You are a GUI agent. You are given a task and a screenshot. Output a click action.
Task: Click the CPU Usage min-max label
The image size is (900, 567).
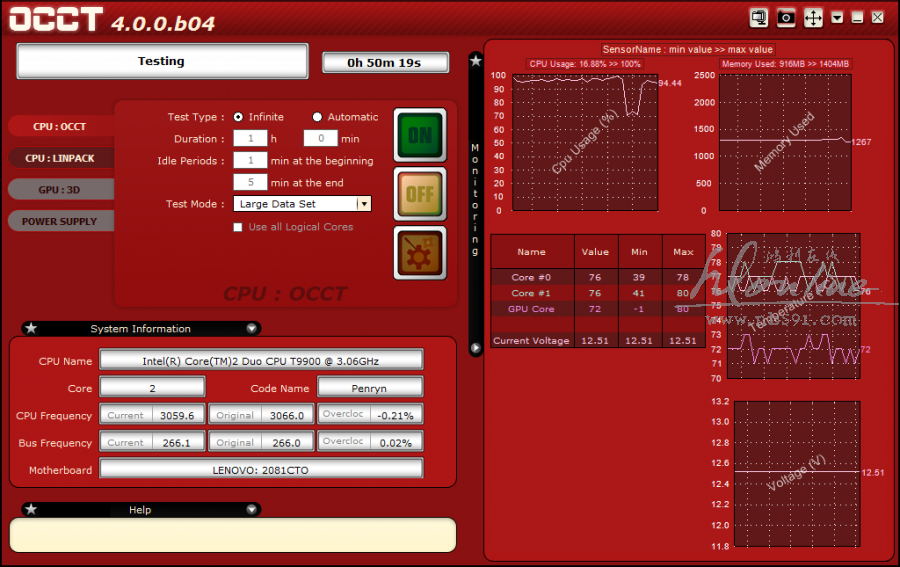click(585, 64)
